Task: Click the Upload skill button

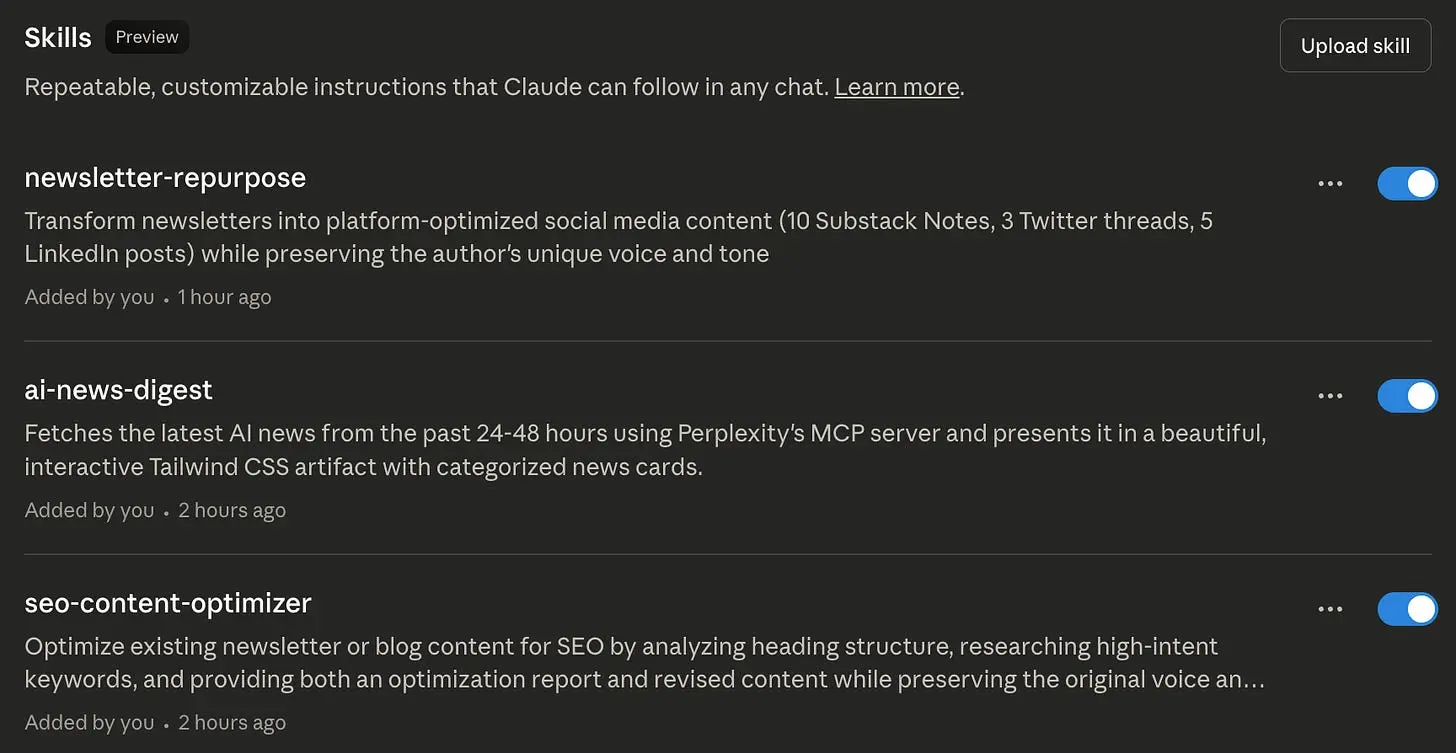Action: click(x=1355, y=46)
